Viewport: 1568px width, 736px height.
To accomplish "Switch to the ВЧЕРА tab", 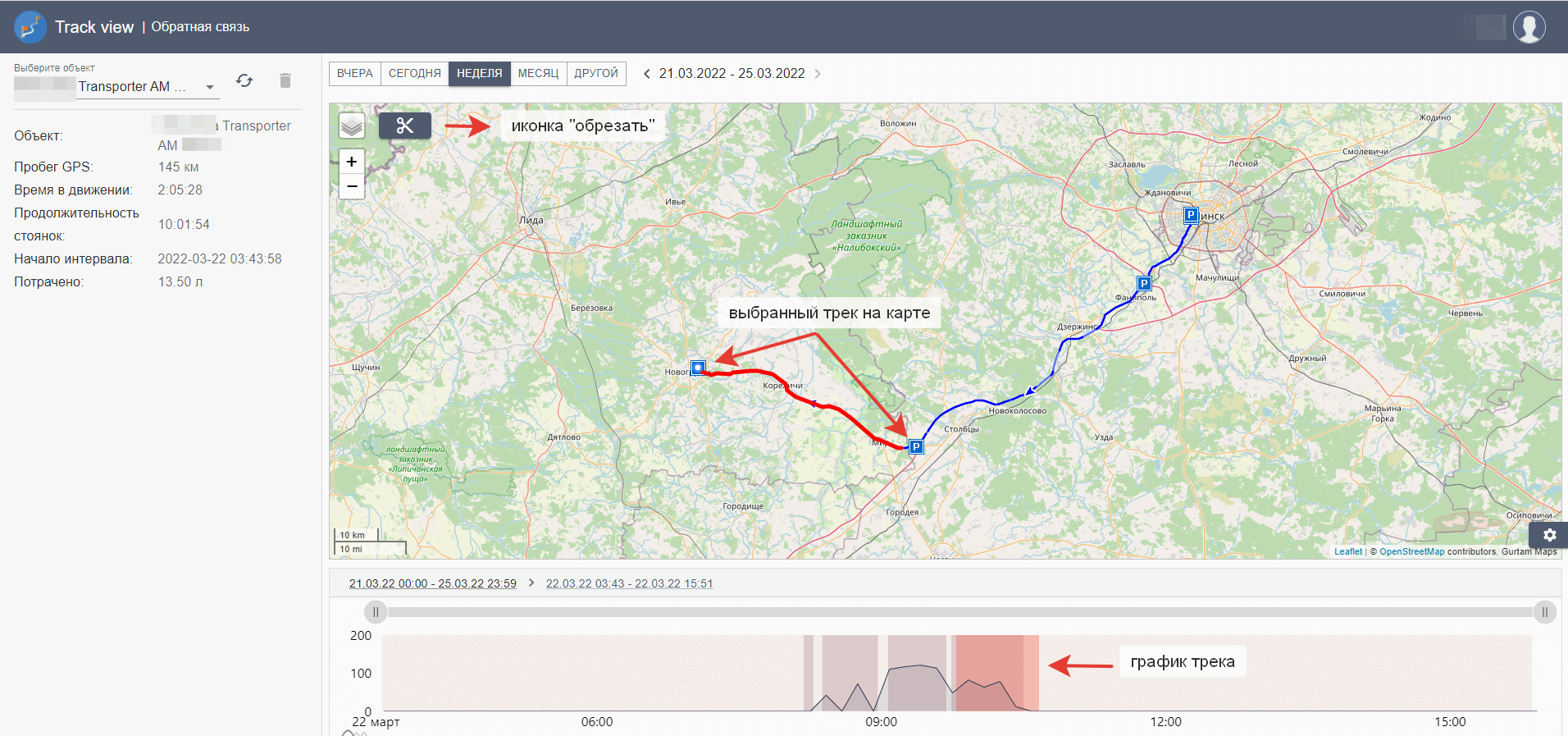I will (x=354, y=74).
